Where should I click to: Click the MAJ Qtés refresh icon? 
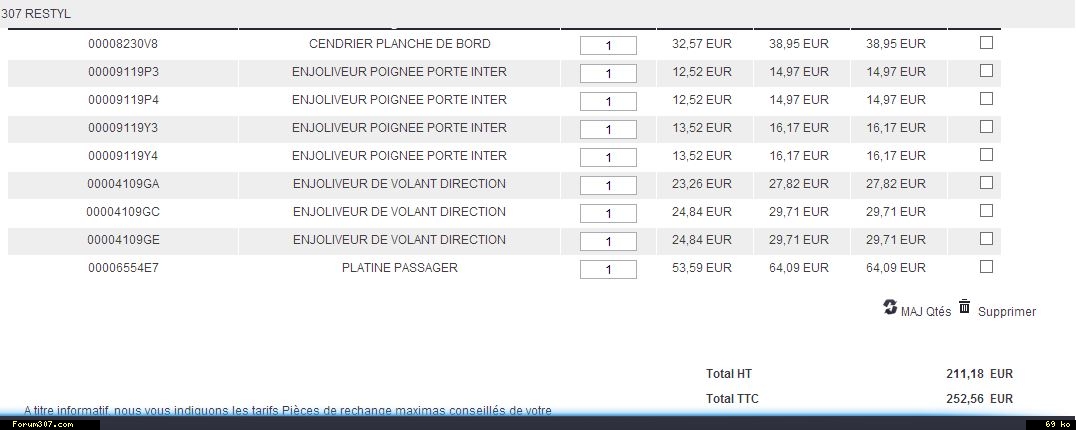click(x=890, y=307)
